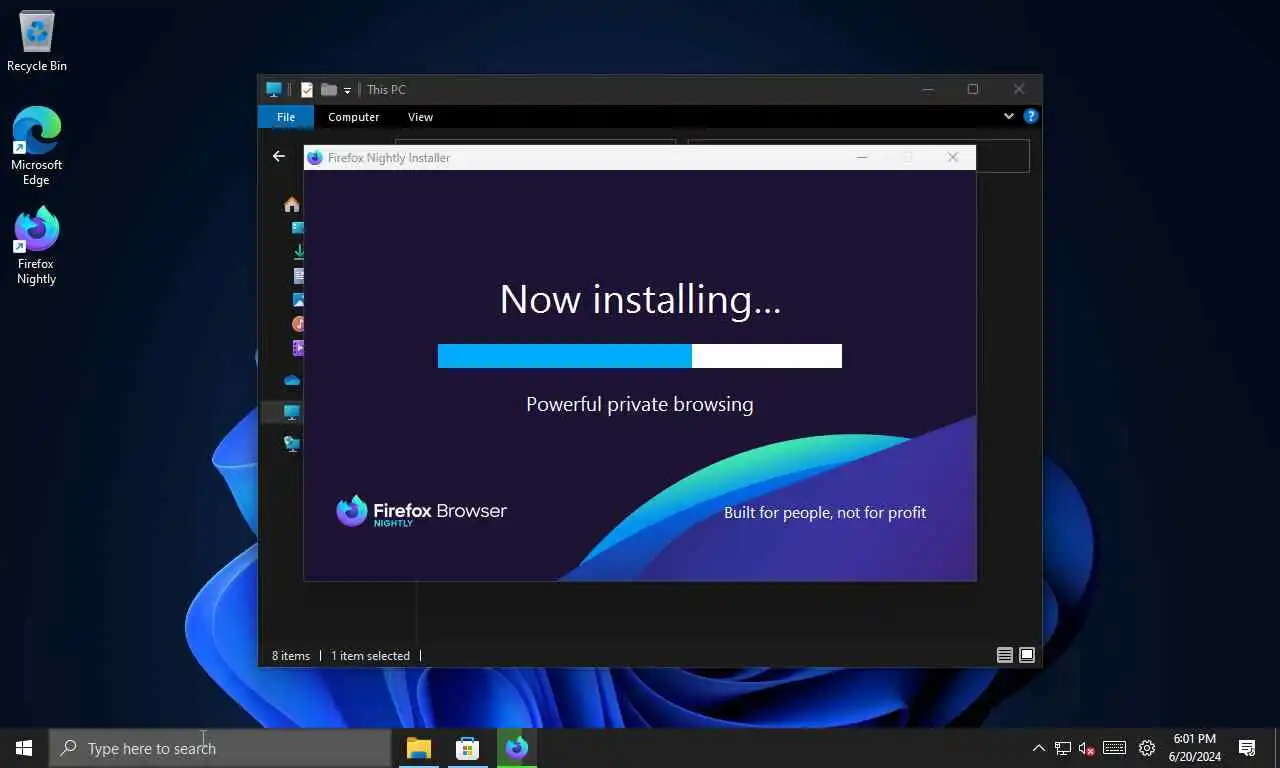
Task: Select Home in Explorer sidebar
Action: coord(292,204)
